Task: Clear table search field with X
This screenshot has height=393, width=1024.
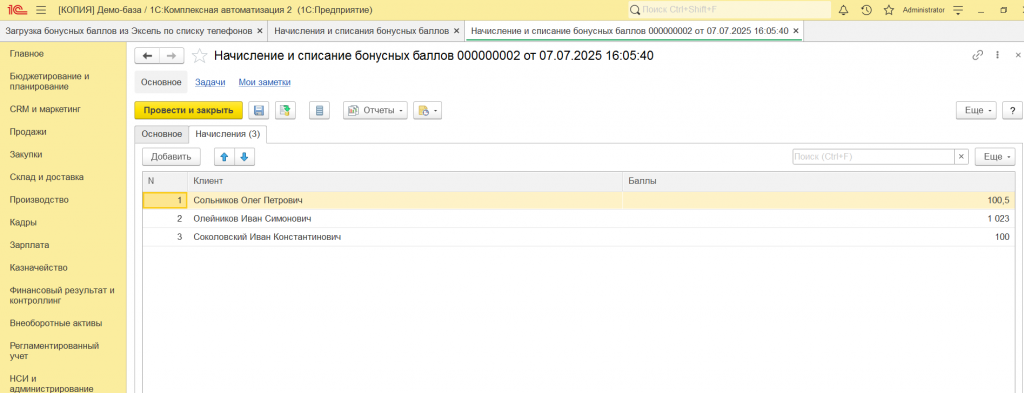Action: click(961, 157)
